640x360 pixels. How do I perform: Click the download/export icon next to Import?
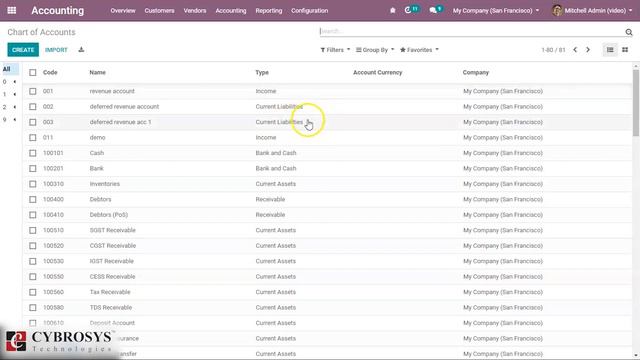81,49
